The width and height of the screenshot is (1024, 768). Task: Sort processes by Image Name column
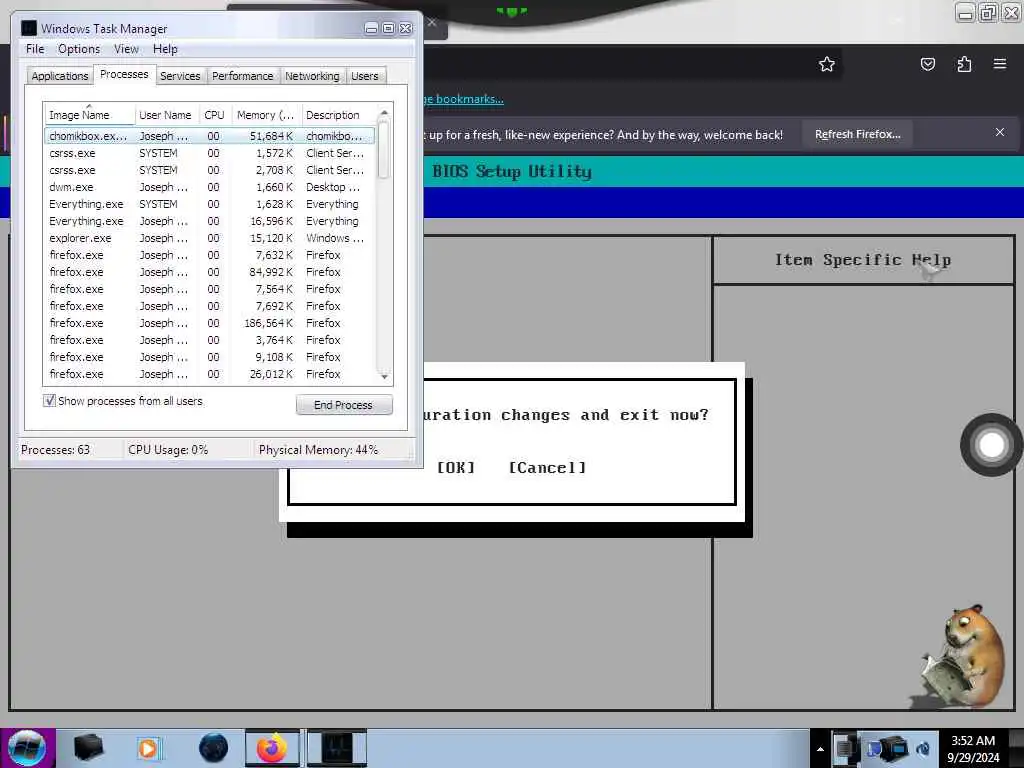pos(89,115)
